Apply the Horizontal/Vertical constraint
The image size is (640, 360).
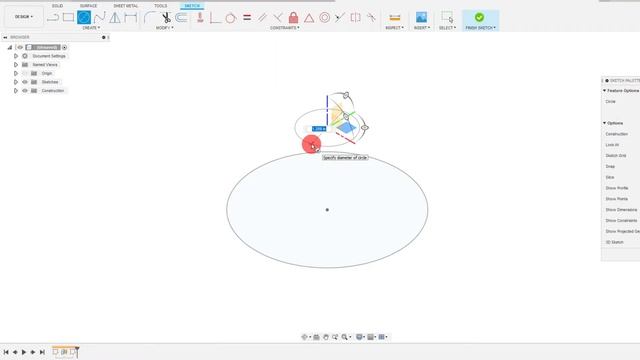click(x=200, y=18)
